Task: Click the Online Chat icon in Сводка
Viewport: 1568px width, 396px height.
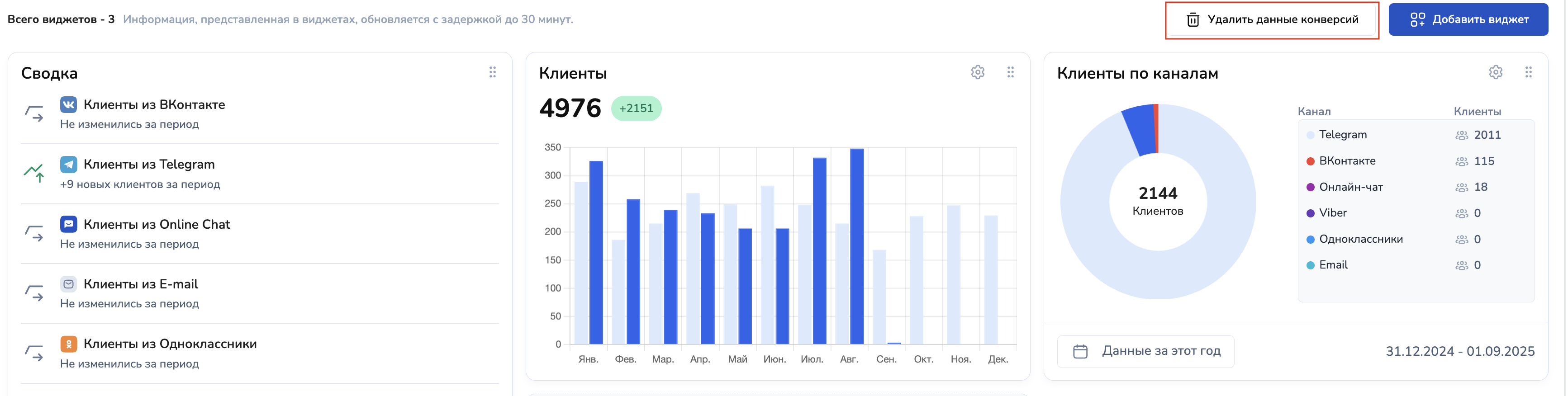Action: (x=68, y=224)
